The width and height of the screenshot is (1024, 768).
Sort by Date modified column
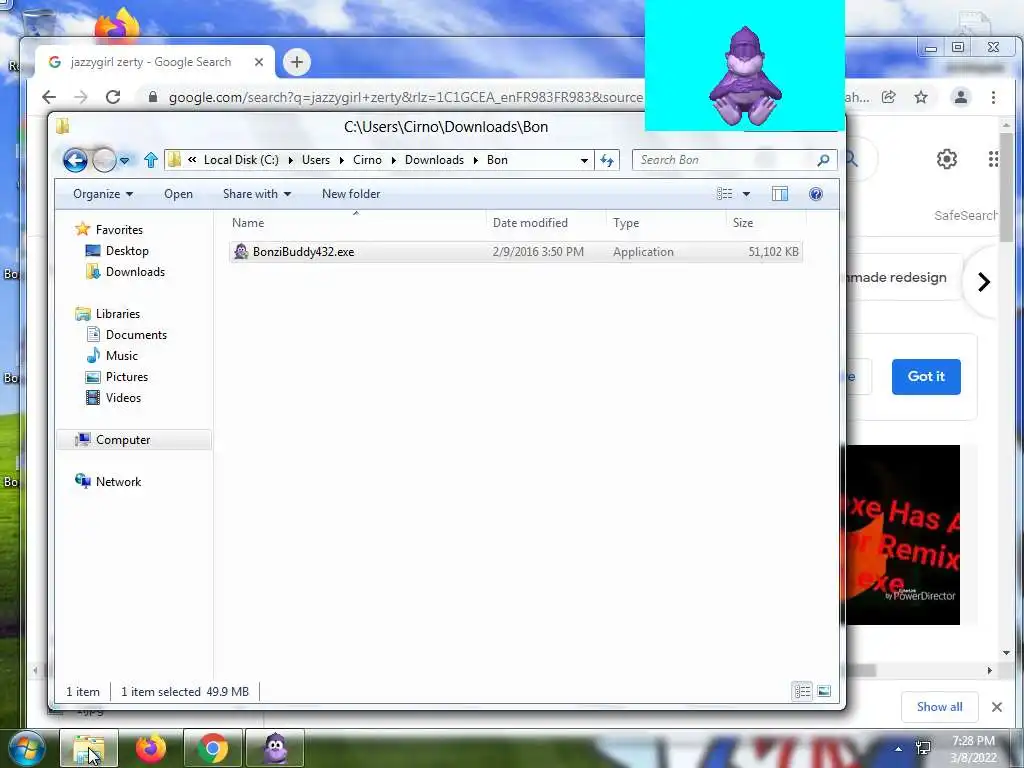tap(547, 223)
